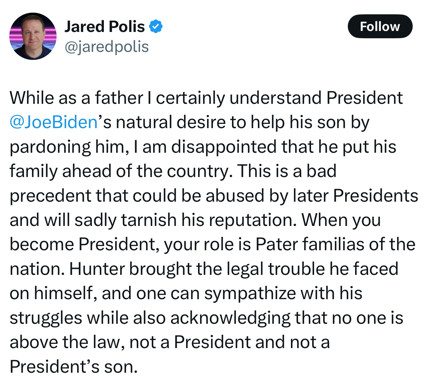The width and height of the screenshot is (430, 392).
Task: Open the @JoeBiden mention link
Action: click(54, 122)
